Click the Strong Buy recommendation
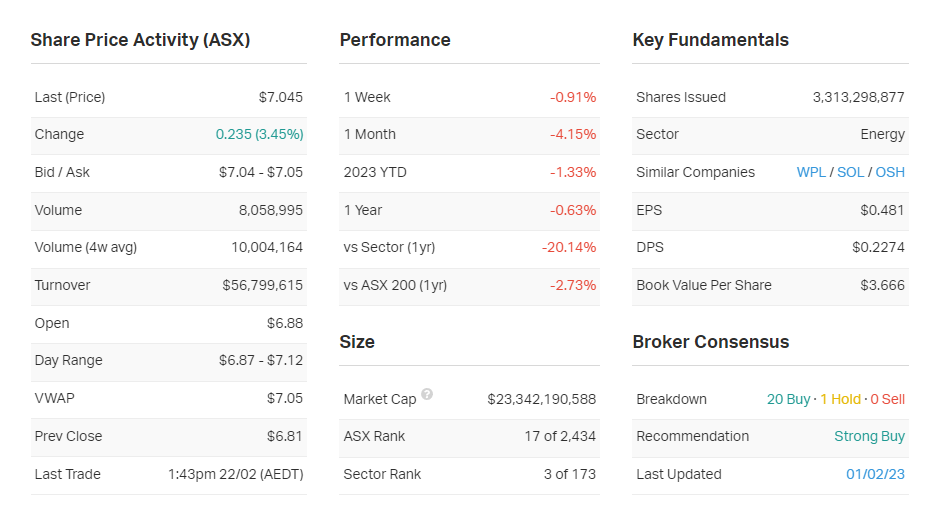The width and height of the screenshot is (941, 515). coord(869,436)
